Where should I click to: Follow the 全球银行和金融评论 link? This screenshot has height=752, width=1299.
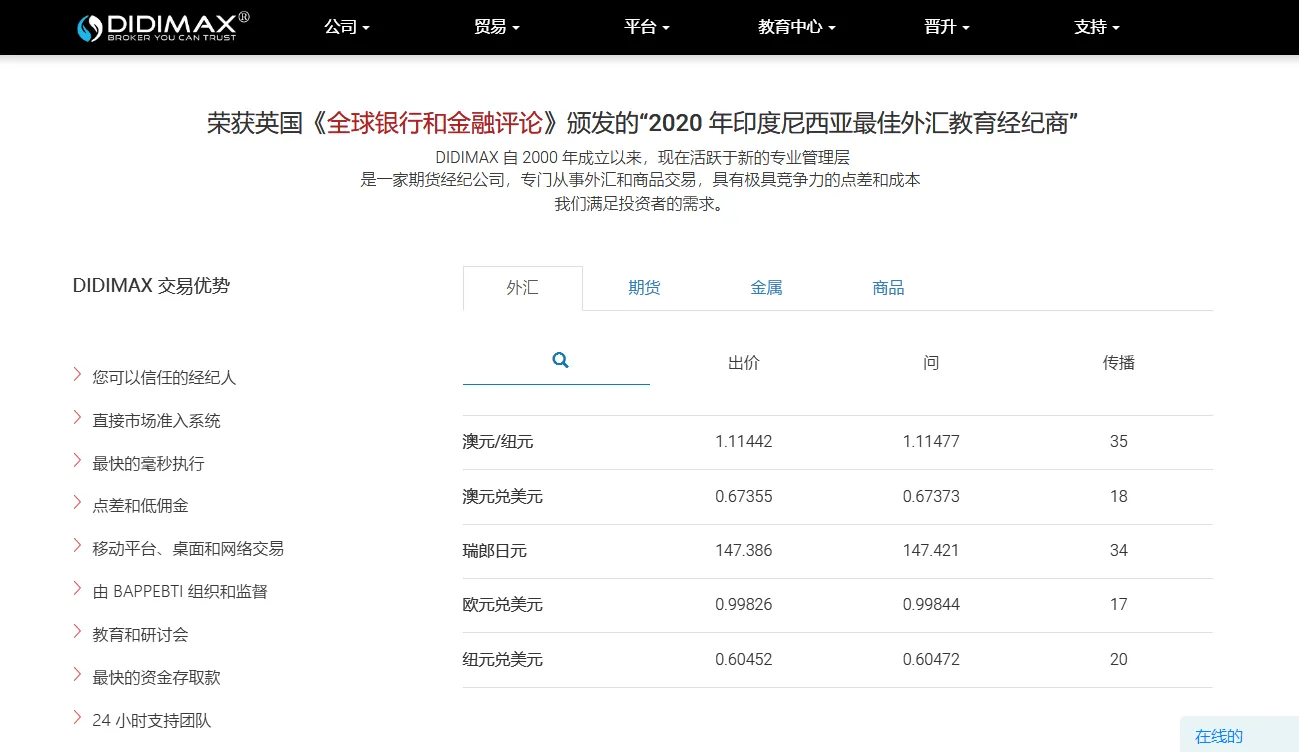point(434,123)
